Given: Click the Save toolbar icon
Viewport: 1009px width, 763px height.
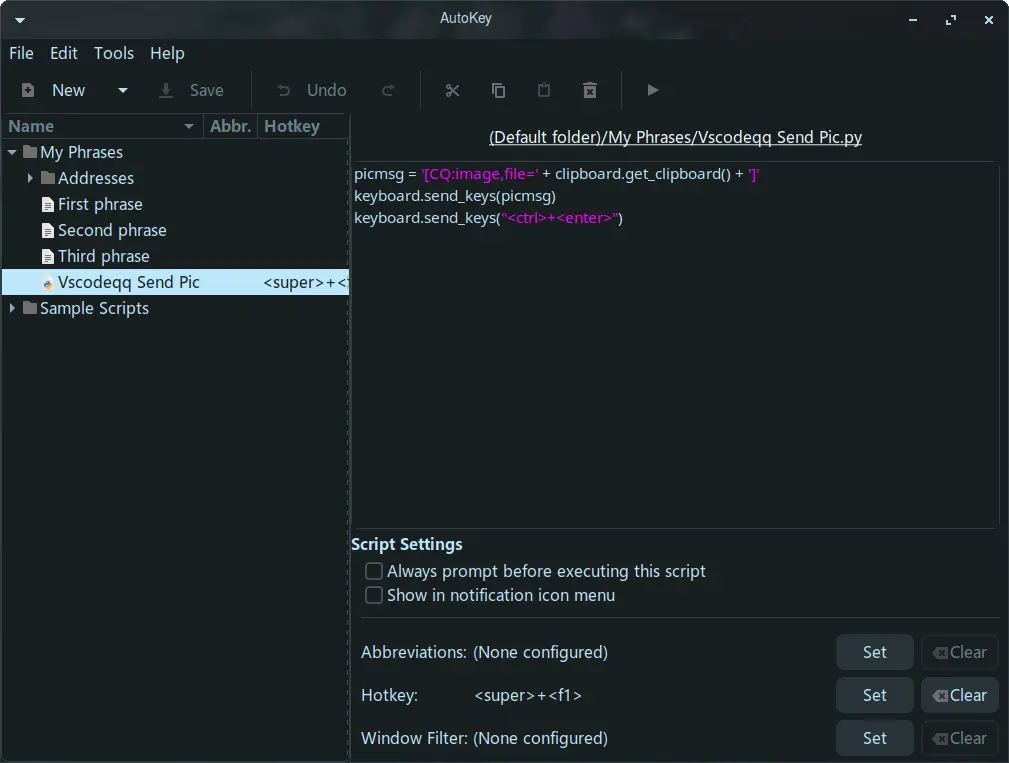Looking at the screenshot, I should [x=166, y=90].
